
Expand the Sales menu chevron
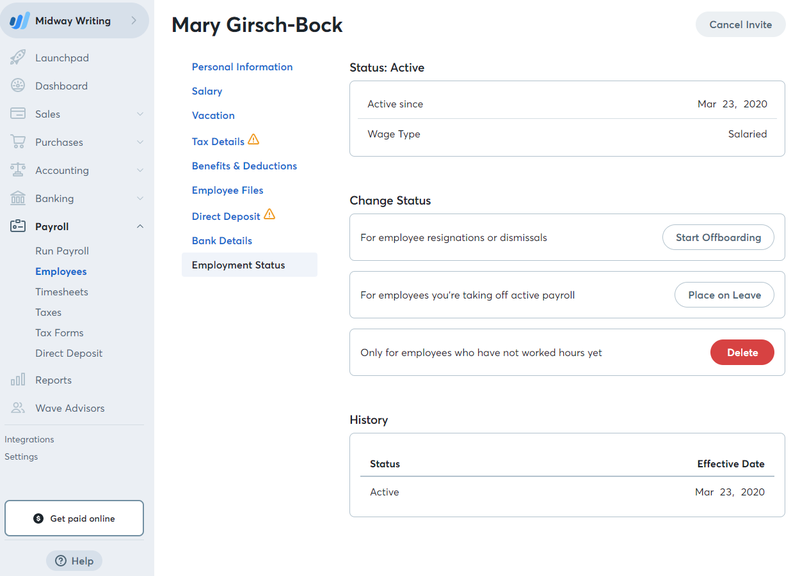pos(140,114)
